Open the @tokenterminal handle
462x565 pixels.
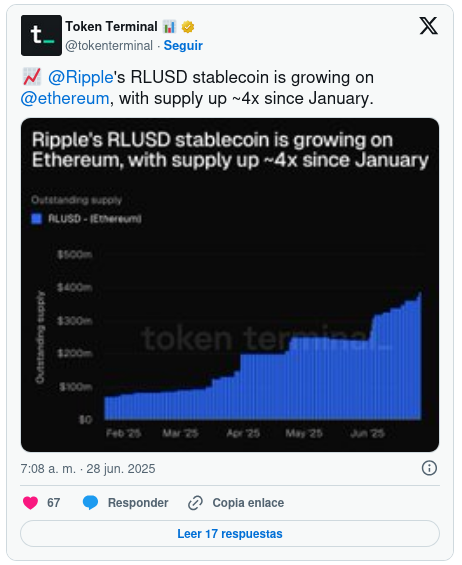109,45
